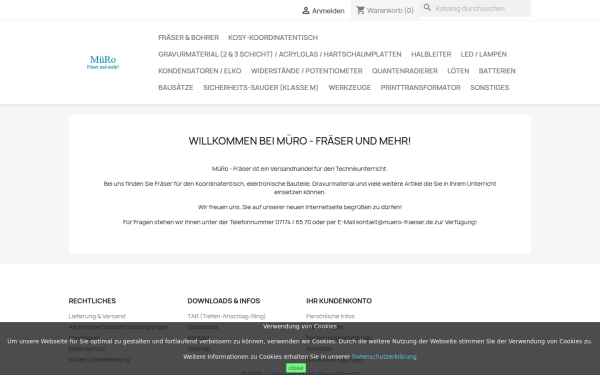Click the Ihr Kundenkonto footer heading
Image resolution: width=600 pixels, height=375 pixels.
coord(339,301)
